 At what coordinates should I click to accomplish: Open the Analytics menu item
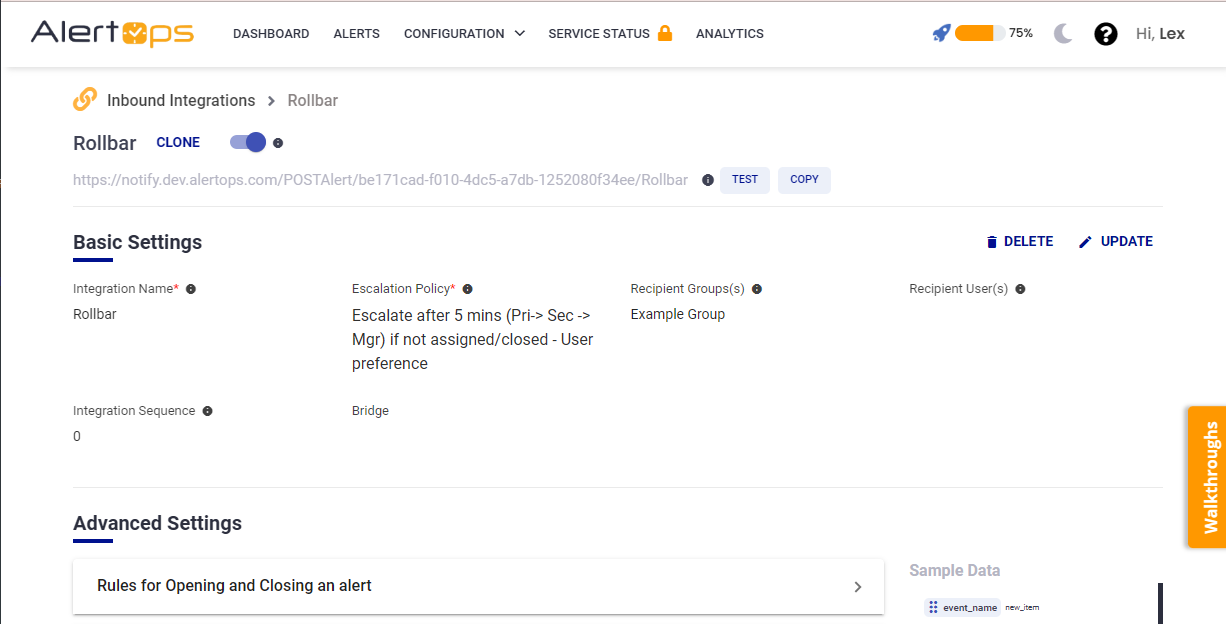tap(729, 34)
